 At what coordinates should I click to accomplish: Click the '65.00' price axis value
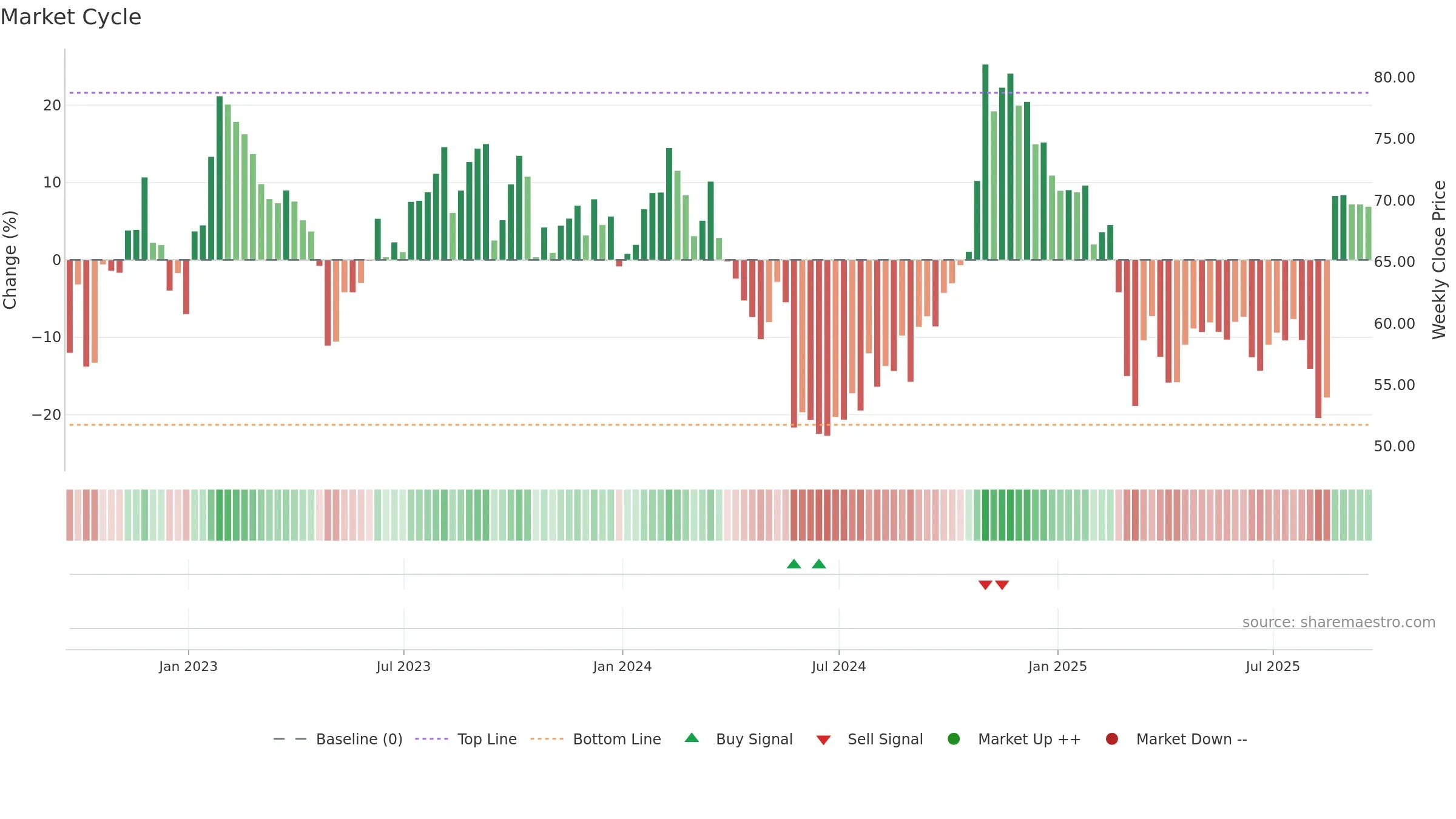pyautogui.click(x=1394, y=262)
